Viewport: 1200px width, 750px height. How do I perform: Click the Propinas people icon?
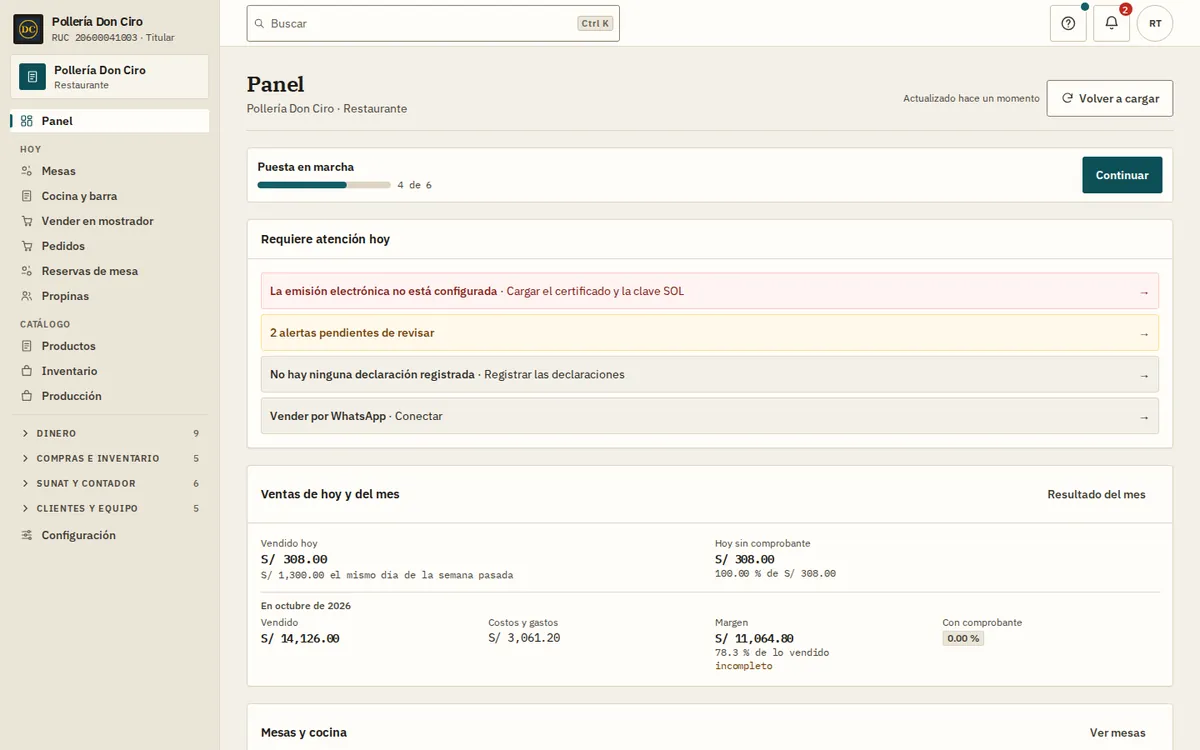(27, 296)
